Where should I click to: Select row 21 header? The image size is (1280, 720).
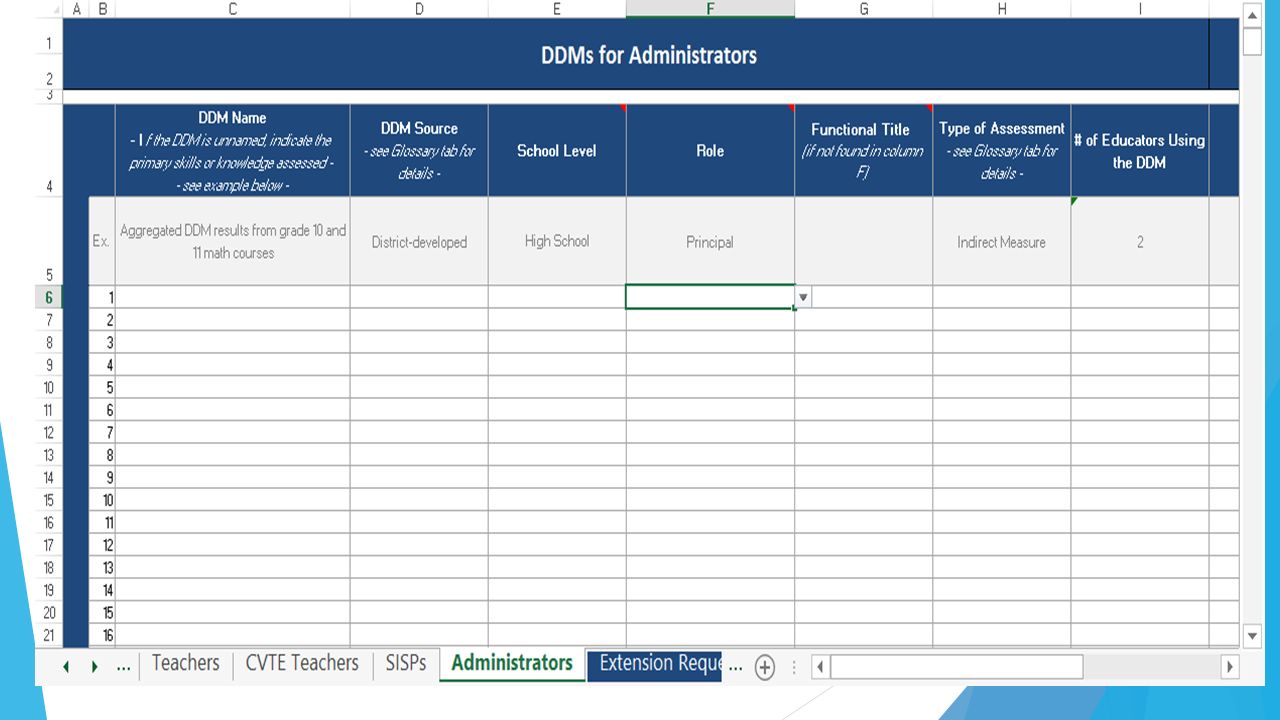point(49,635)
